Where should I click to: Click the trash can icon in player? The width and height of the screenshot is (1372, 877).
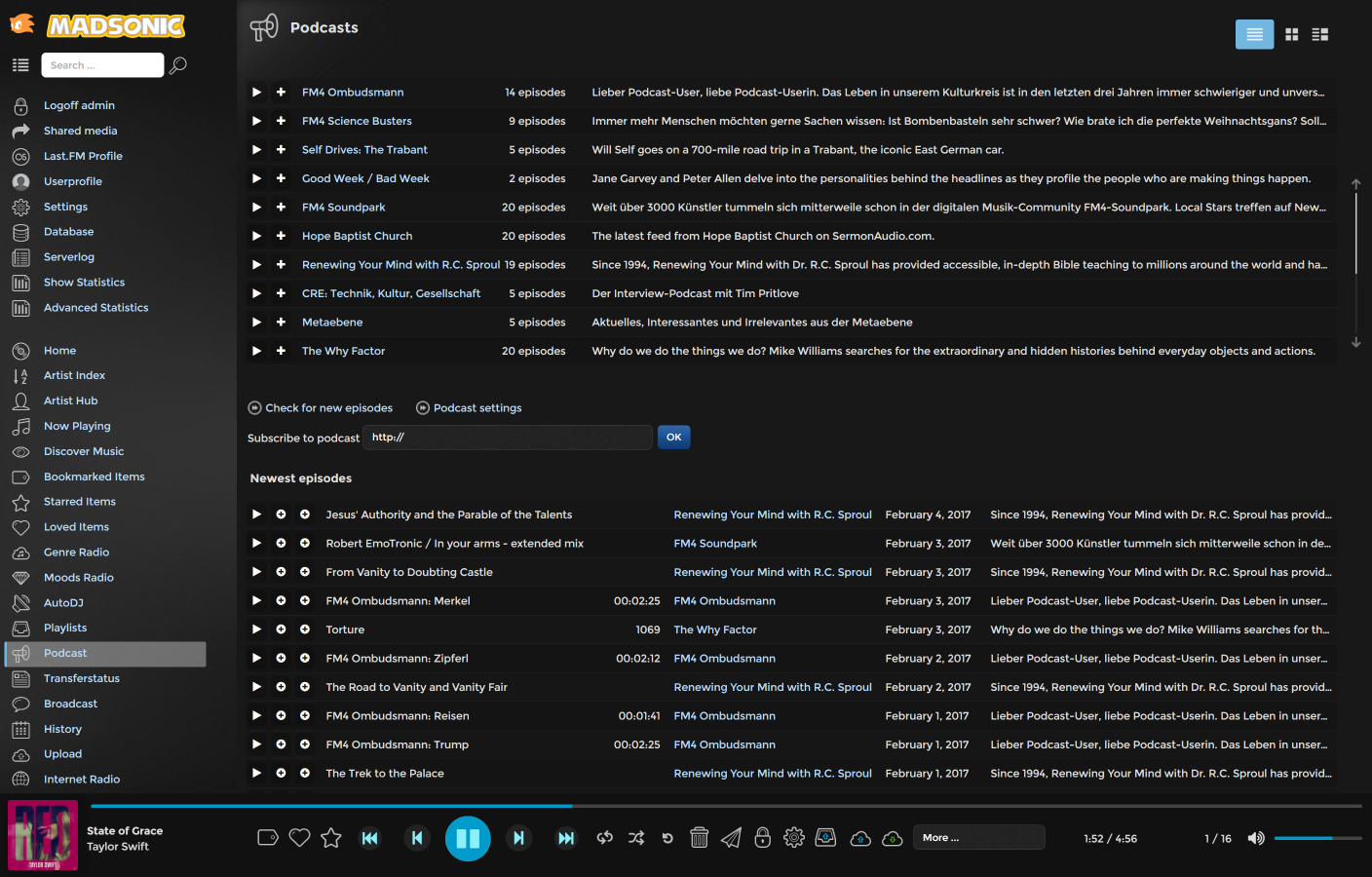click(x=699, y=838)
